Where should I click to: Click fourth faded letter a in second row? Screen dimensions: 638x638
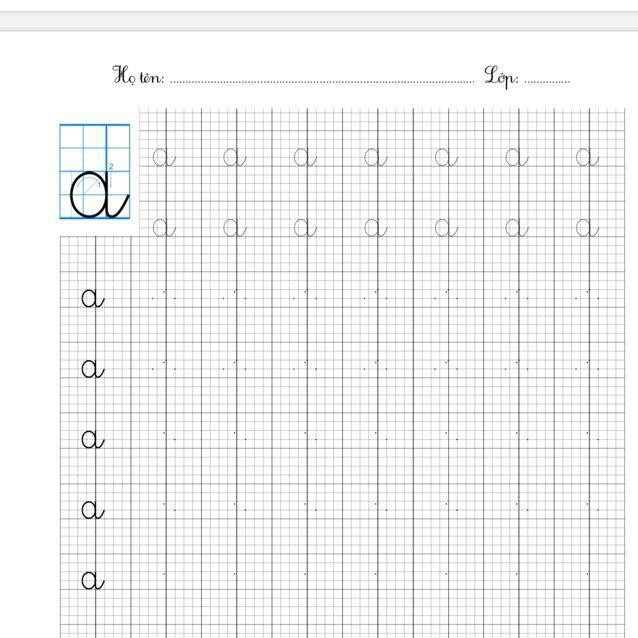[376, 228]
